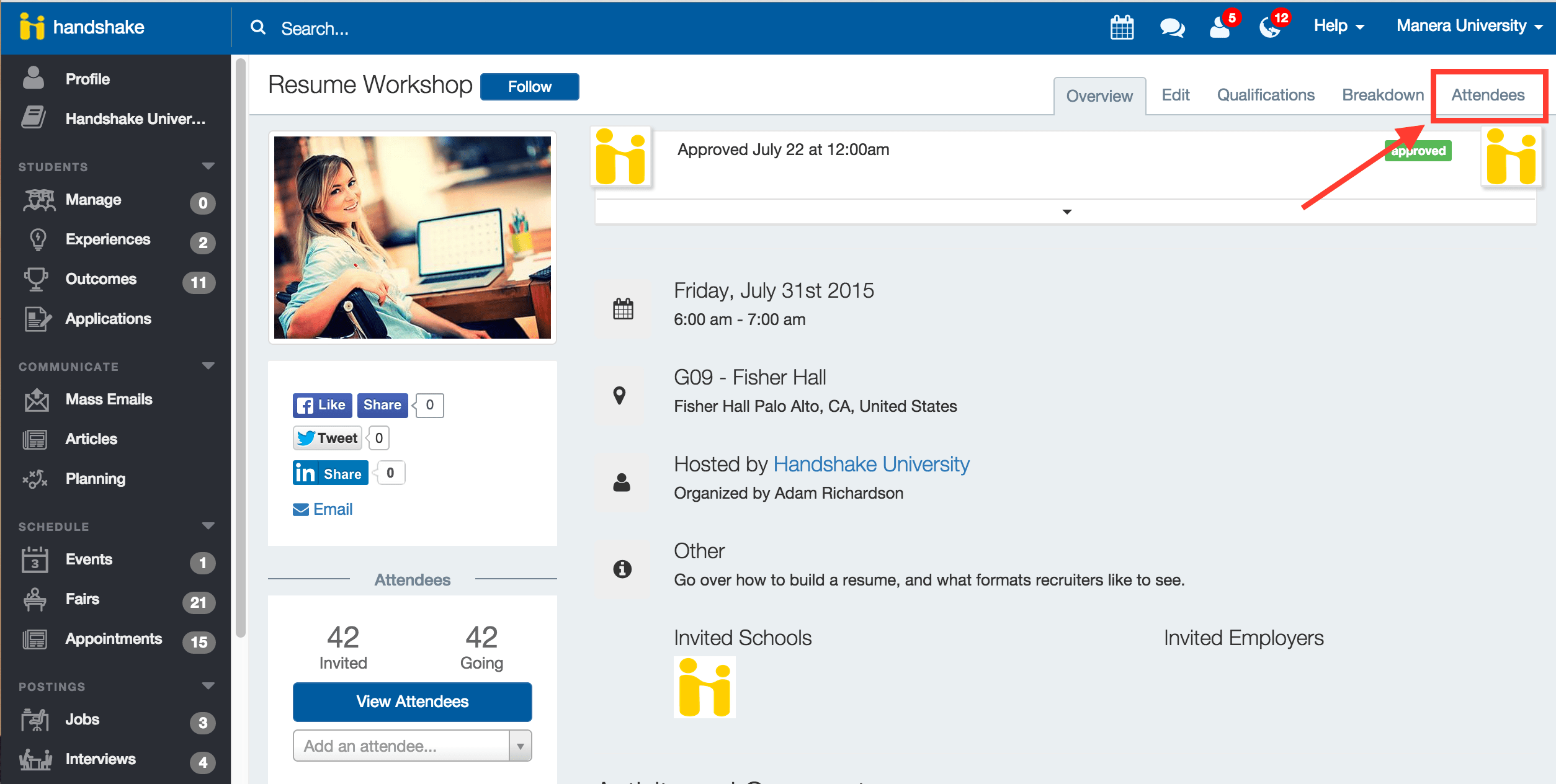This screenshot has height=784, width=1556.
Task: Switch to the Edit tab
Action: tap(1176, 95)
